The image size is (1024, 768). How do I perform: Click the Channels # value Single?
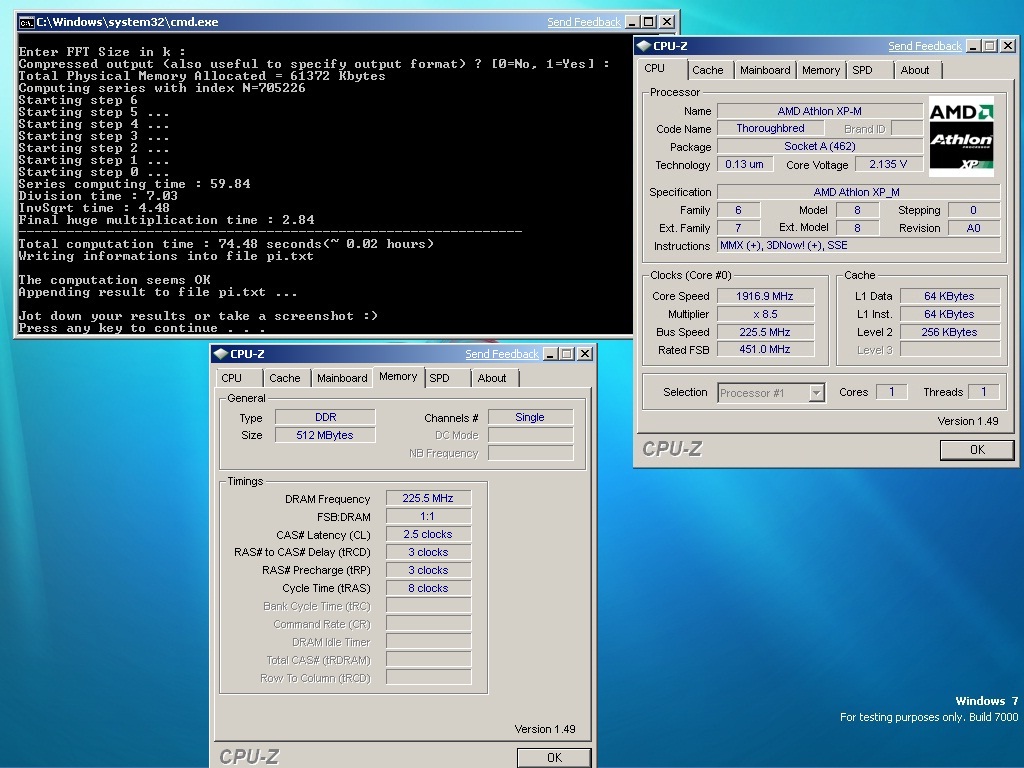pyautogui.click(x=530, y=417)
